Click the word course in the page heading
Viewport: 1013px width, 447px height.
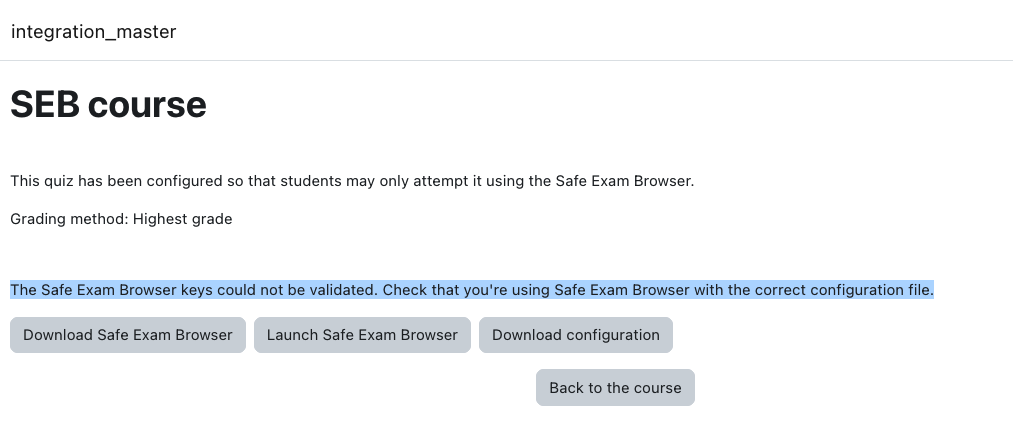[147, 104]
